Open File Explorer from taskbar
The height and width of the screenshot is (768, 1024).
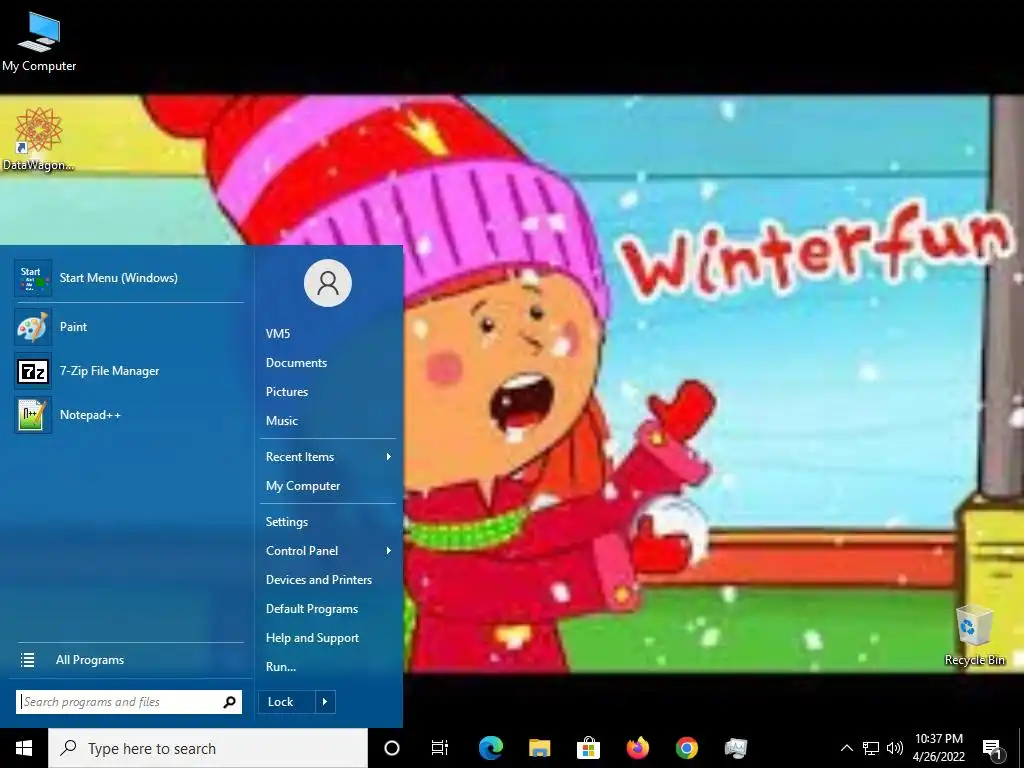[539, 748]
